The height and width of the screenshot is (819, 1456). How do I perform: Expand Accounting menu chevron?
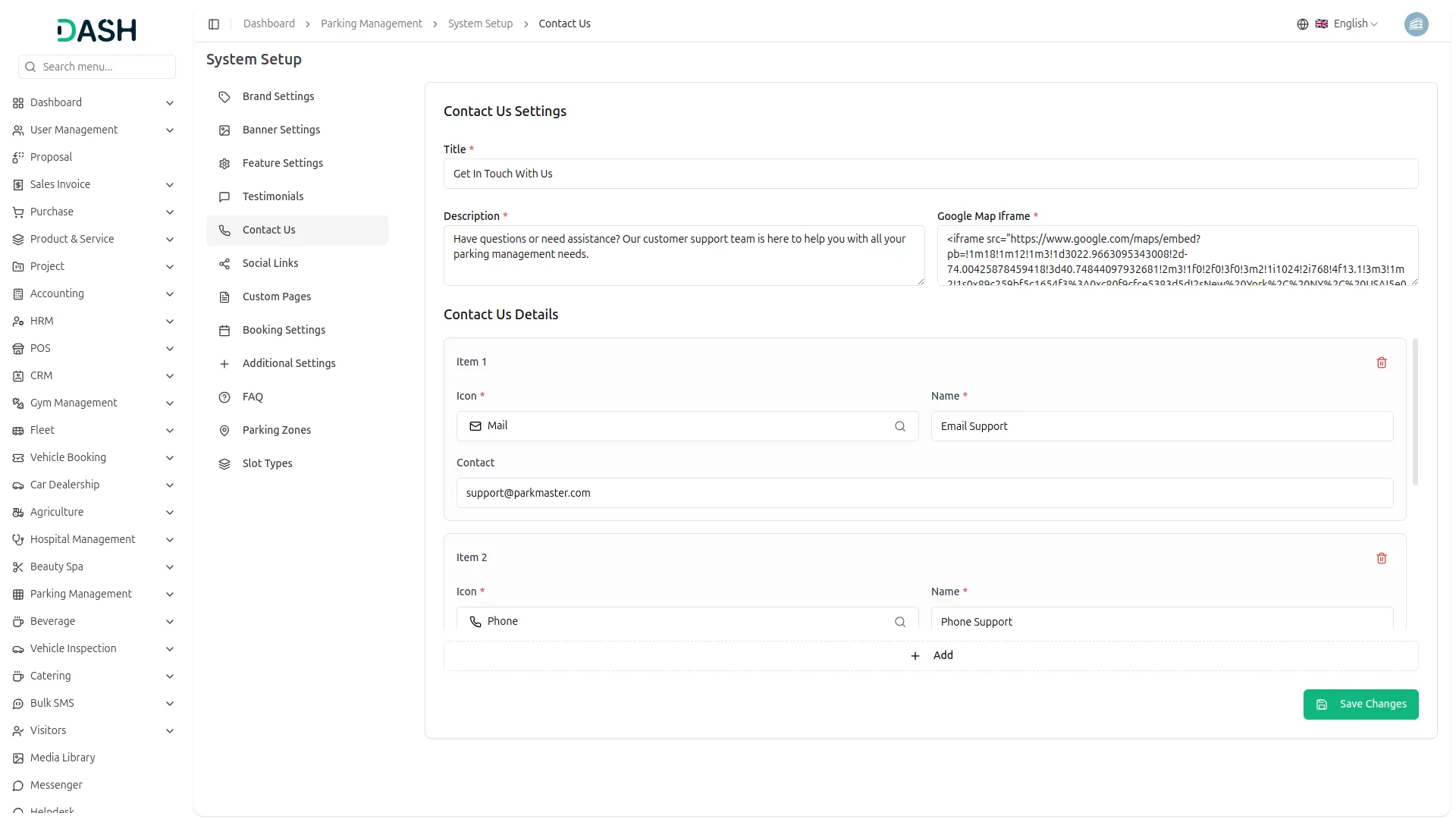(169, 294)
